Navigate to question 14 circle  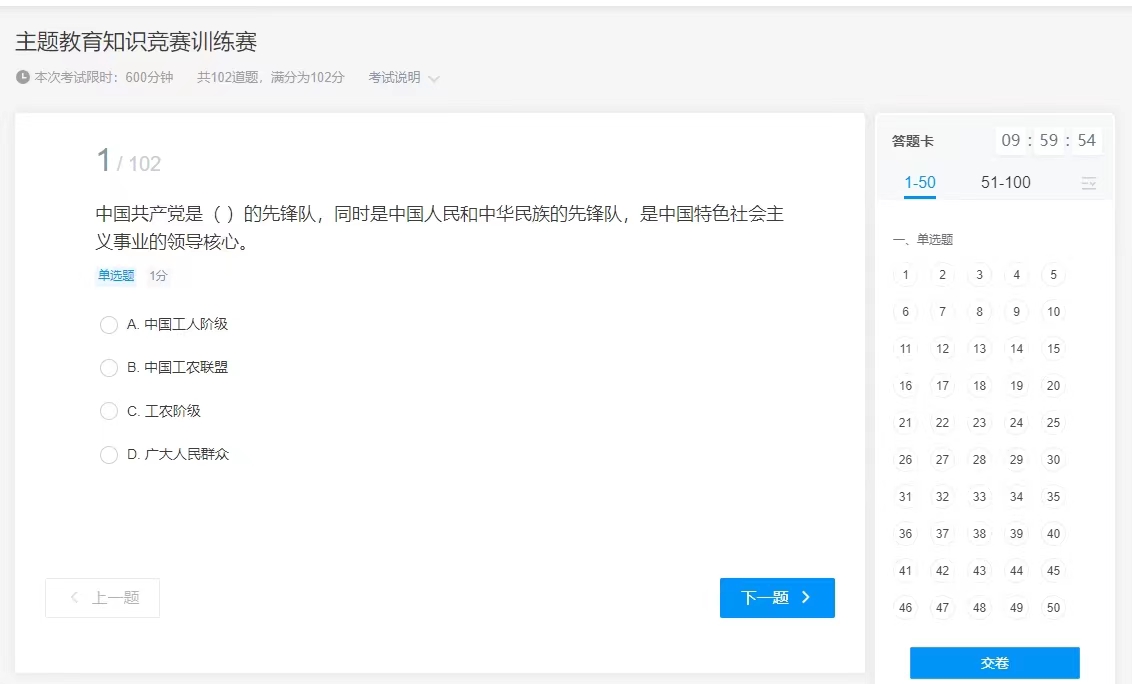coord(1016,349)
